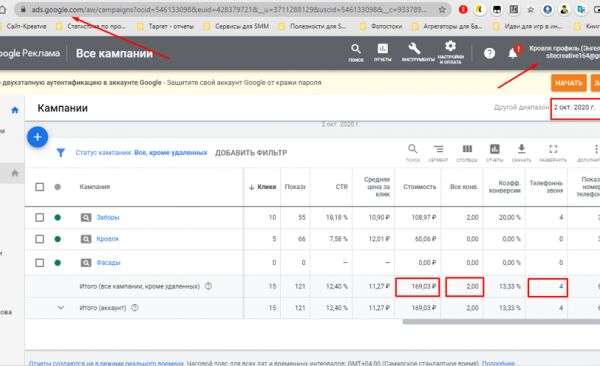
Task: Click the grey status column header dot
Action: [x=57, y=187]
